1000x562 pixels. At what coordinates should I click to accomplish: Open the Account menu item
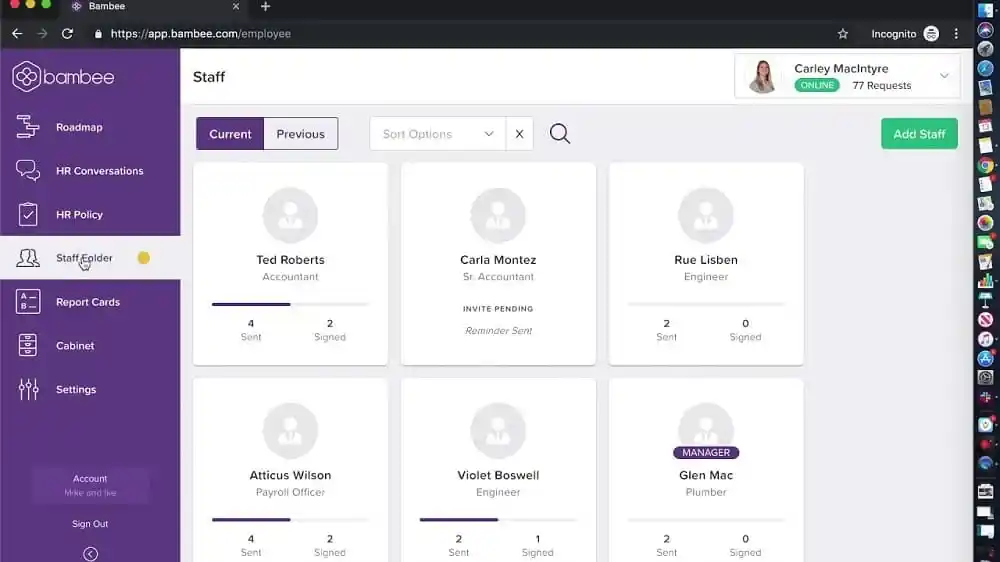pos(90,485)
